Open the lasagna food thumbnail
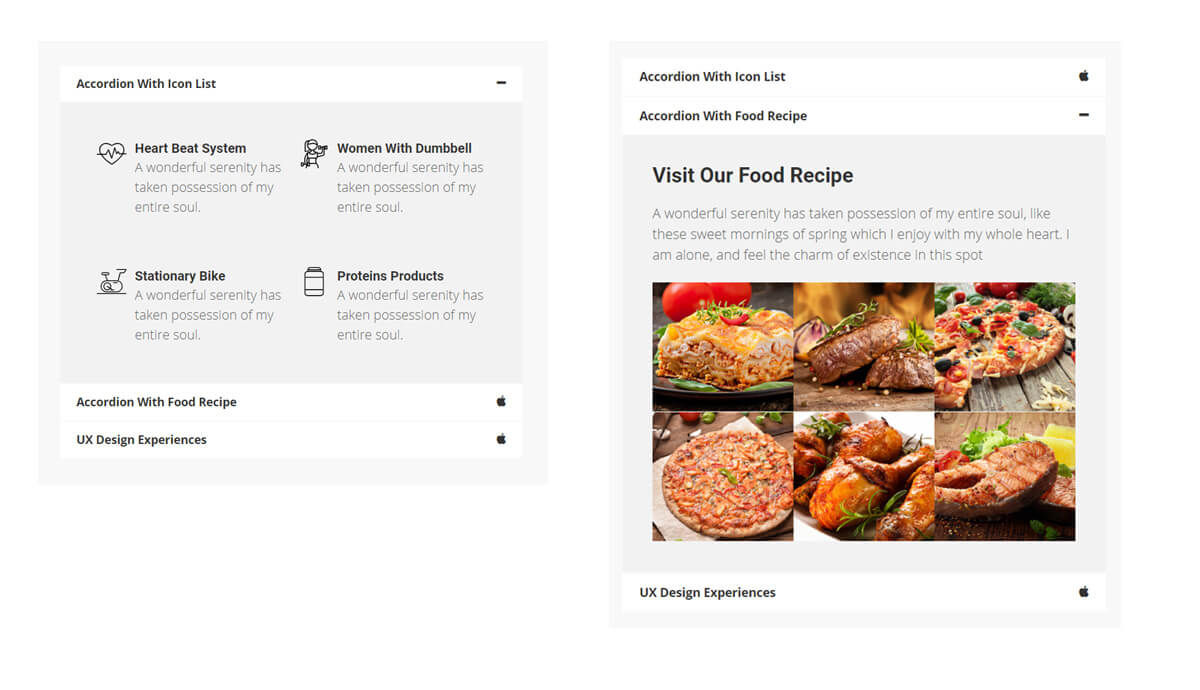Screen dimensions: 1200x690 [723, 346]
